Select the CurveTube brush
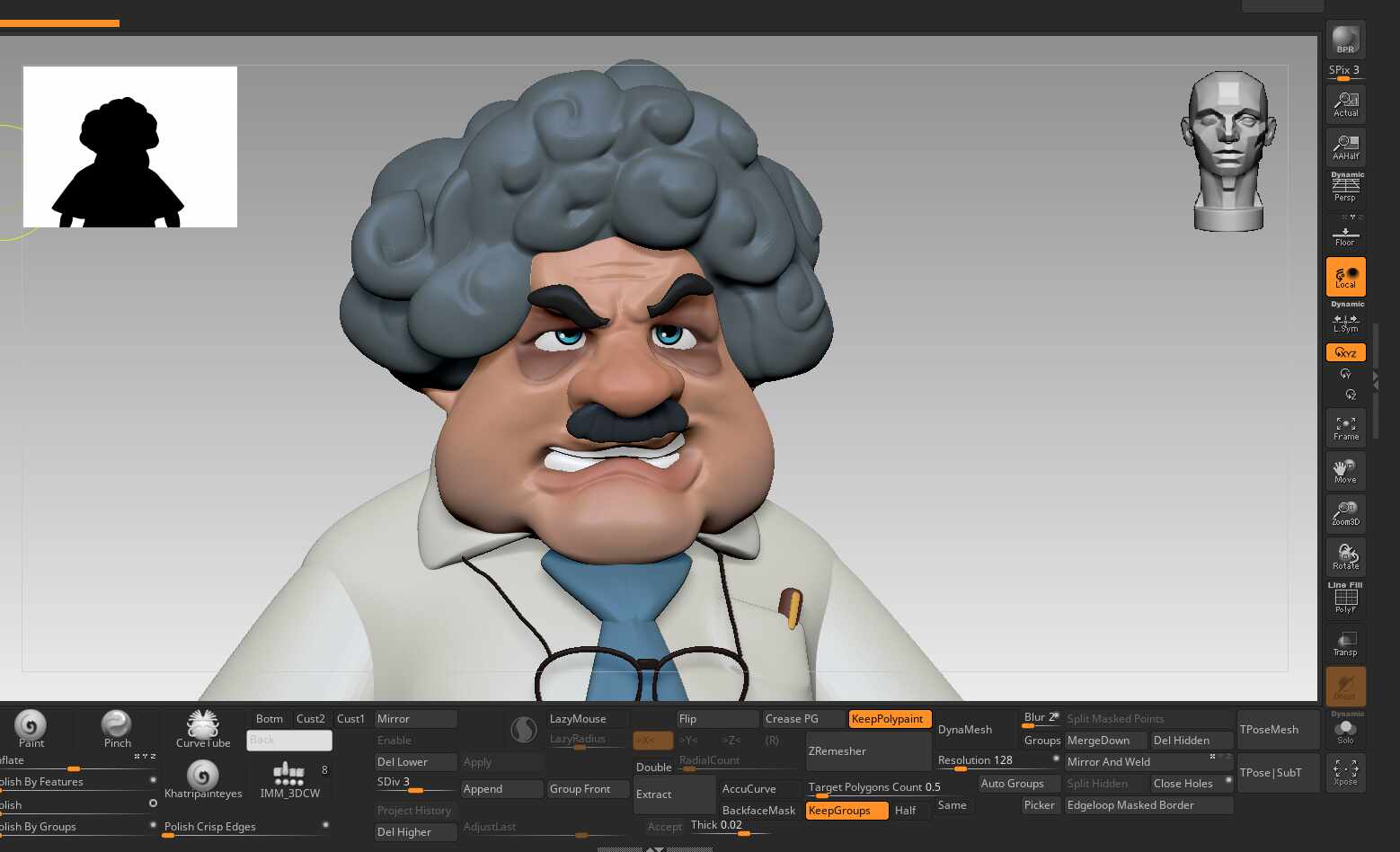1400x852 pixels. [203, 729]
